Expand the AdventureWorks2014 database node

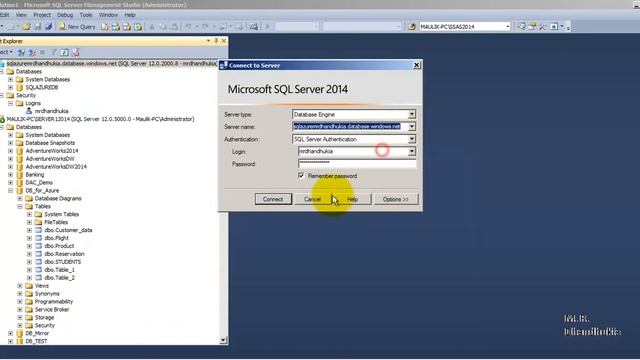[x=11, y=151]
